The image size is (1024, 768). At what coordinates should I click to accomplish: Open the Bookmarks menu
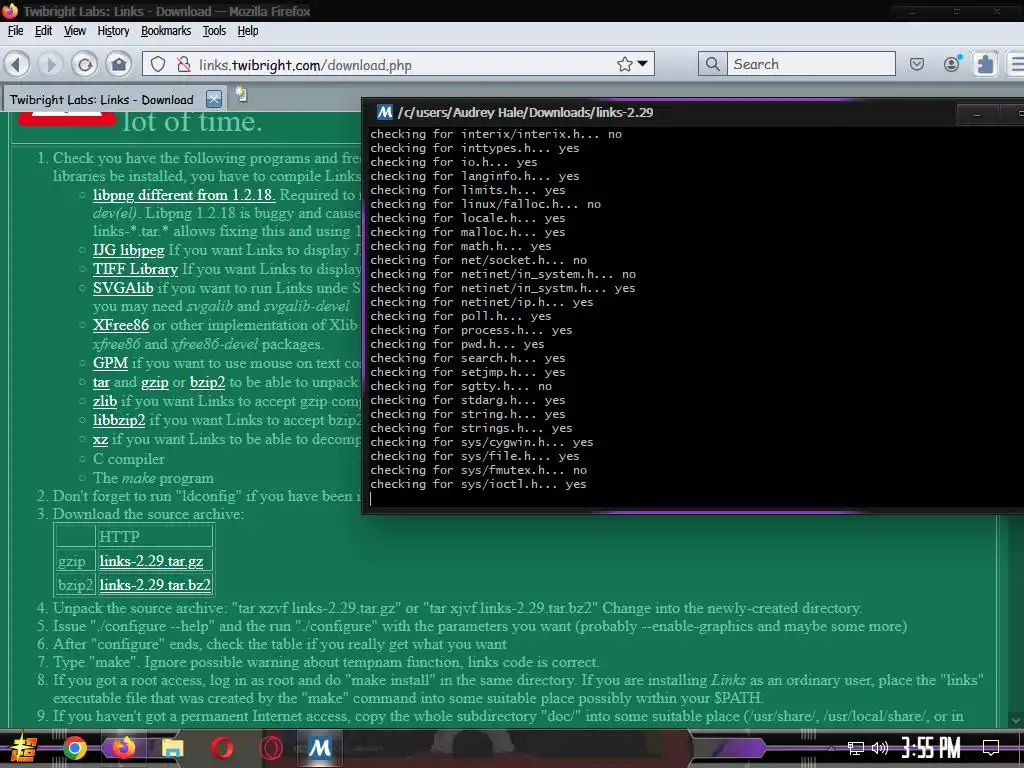pos(166,31)
